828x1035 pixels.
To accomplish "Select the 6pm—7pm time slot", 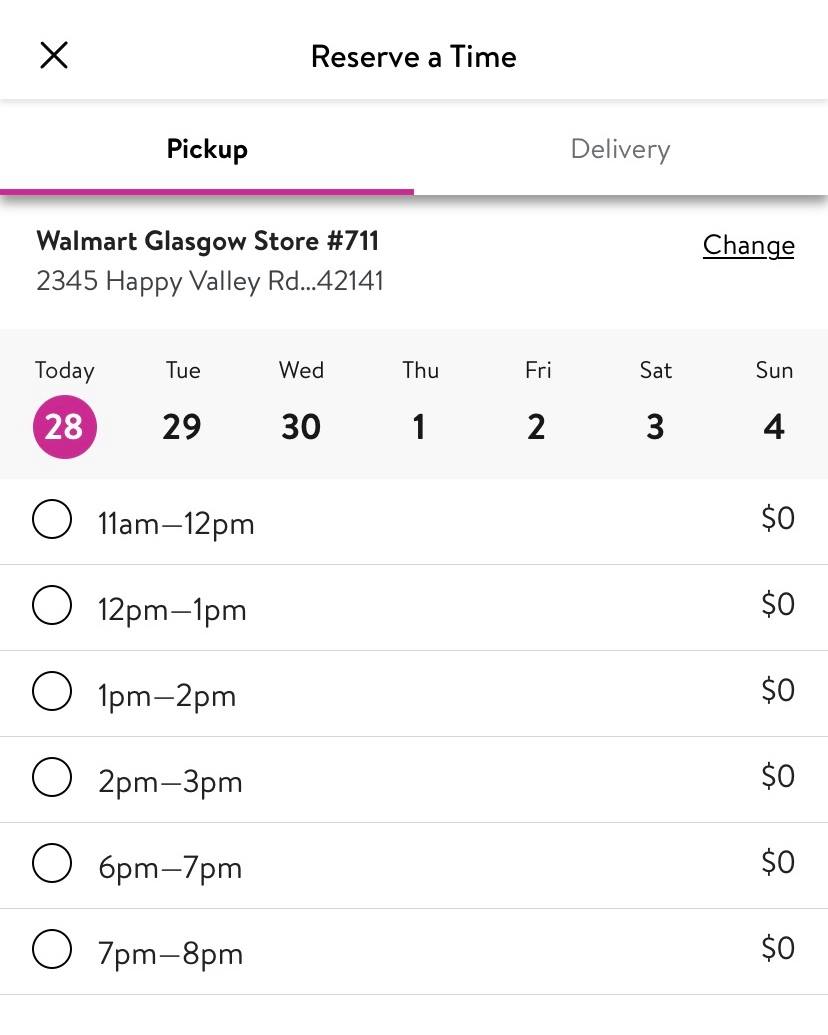I will pyautogui.click(x=52, y=864).
